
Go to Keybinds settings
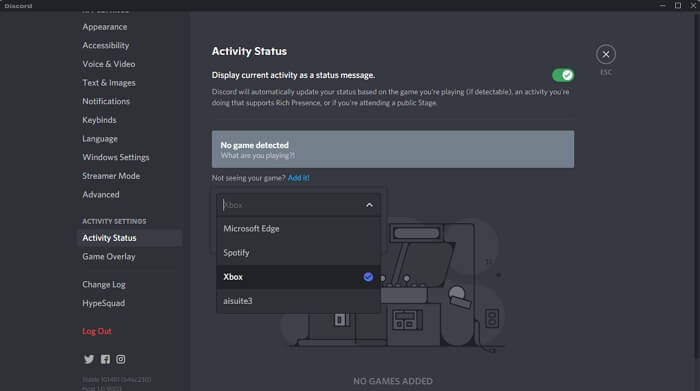pyautogui.click(x=99, y=120)
